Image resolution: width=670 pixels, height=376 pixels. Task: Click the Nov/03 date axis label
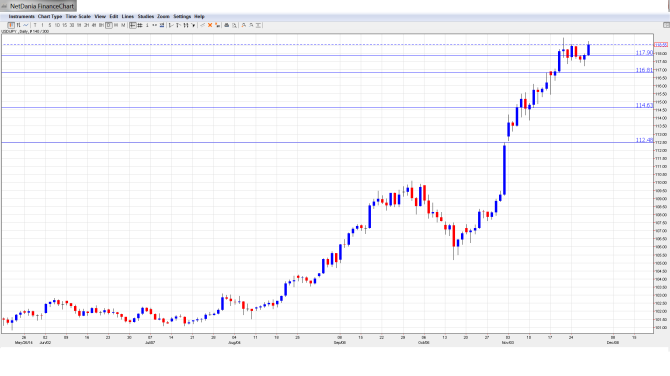(x=508, y=343)
